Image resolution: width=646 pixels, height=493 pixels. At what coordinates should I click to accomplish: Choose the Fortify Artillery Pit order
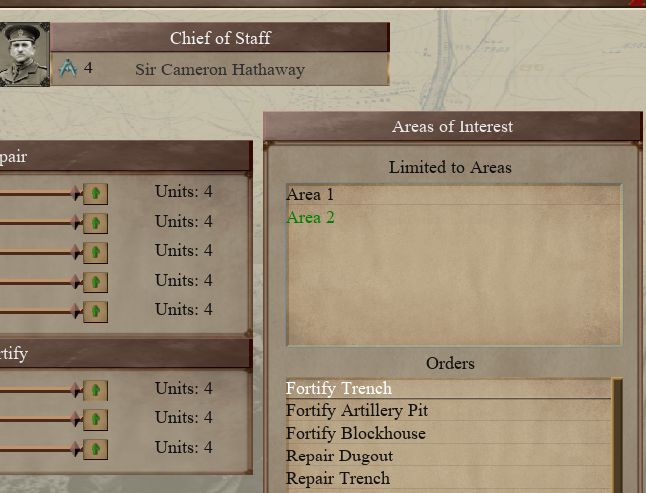pyautogui.click(x=357, y=411)
